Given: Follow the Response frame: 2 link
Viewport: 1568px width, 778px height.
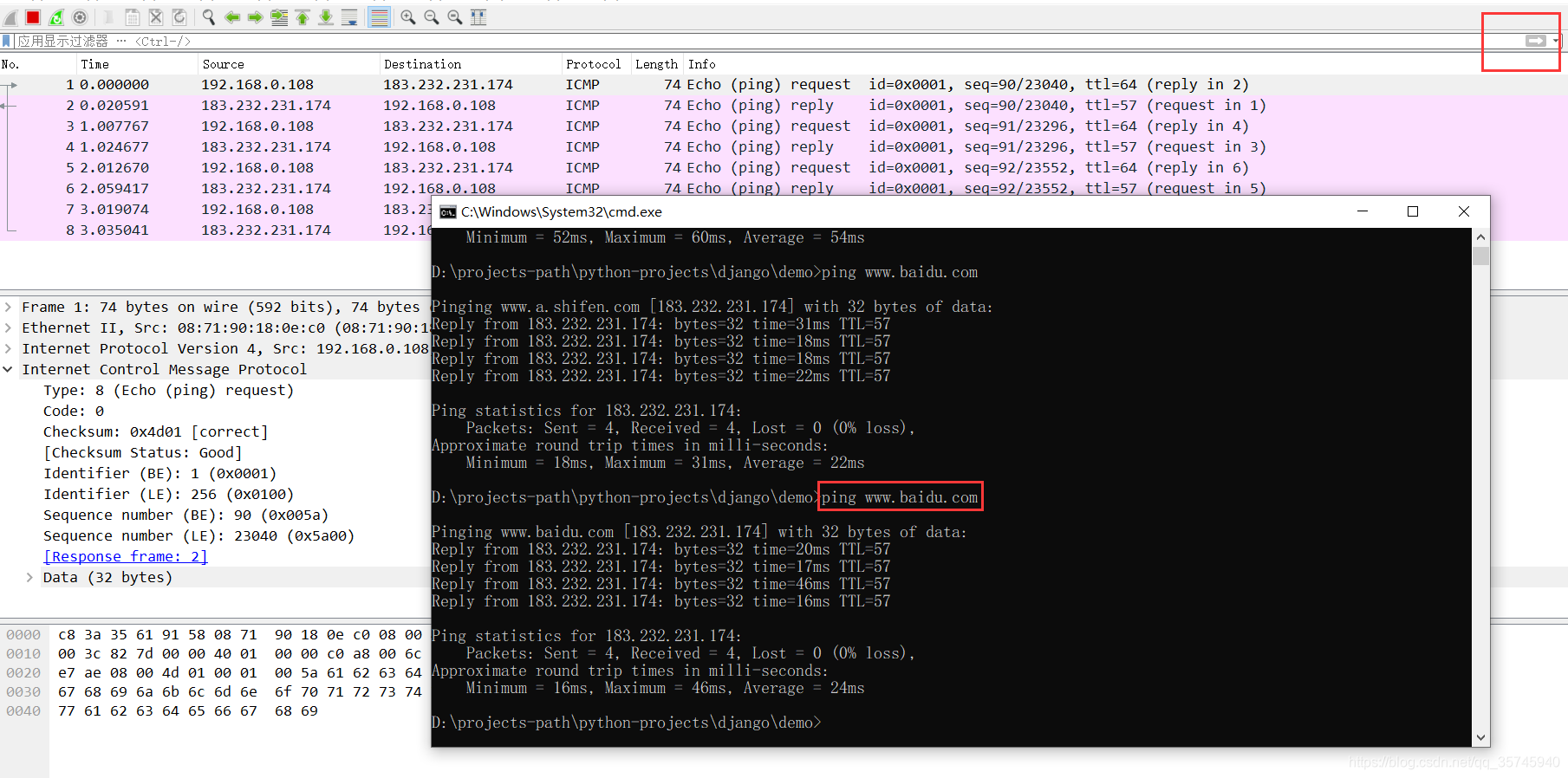Looking at the screenshot, I should click(126, 556).
